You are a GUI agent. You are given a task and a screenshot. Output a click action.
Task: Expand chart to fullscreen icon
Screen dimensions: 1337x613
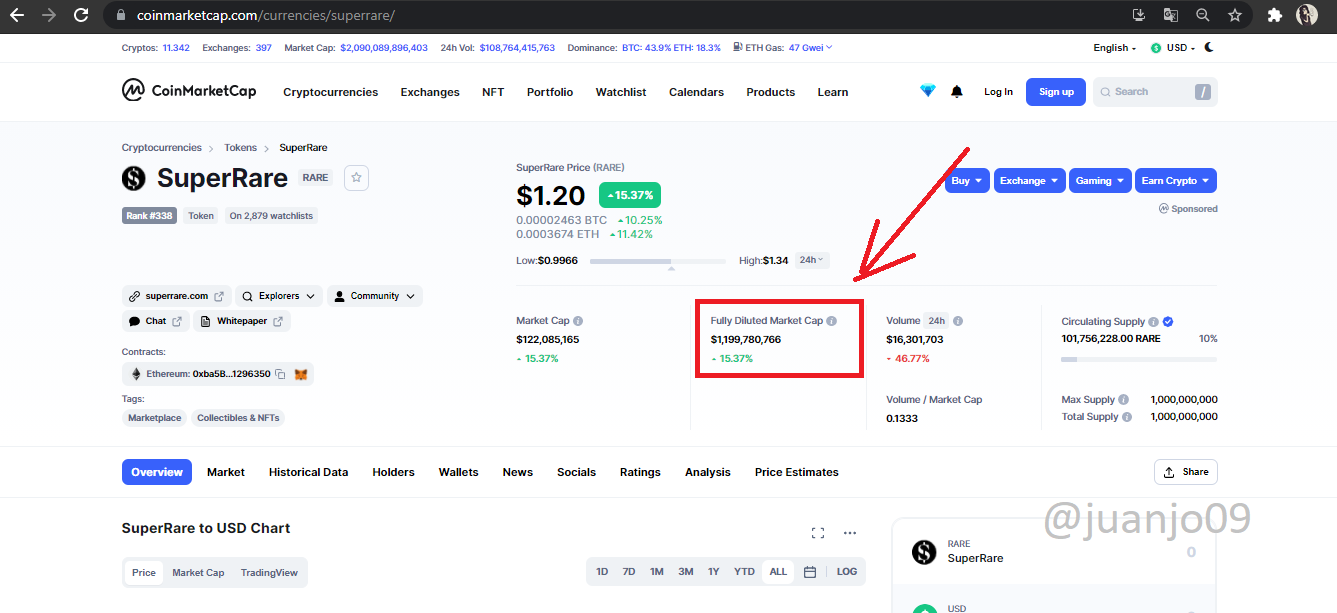click(x=818, y=533)
